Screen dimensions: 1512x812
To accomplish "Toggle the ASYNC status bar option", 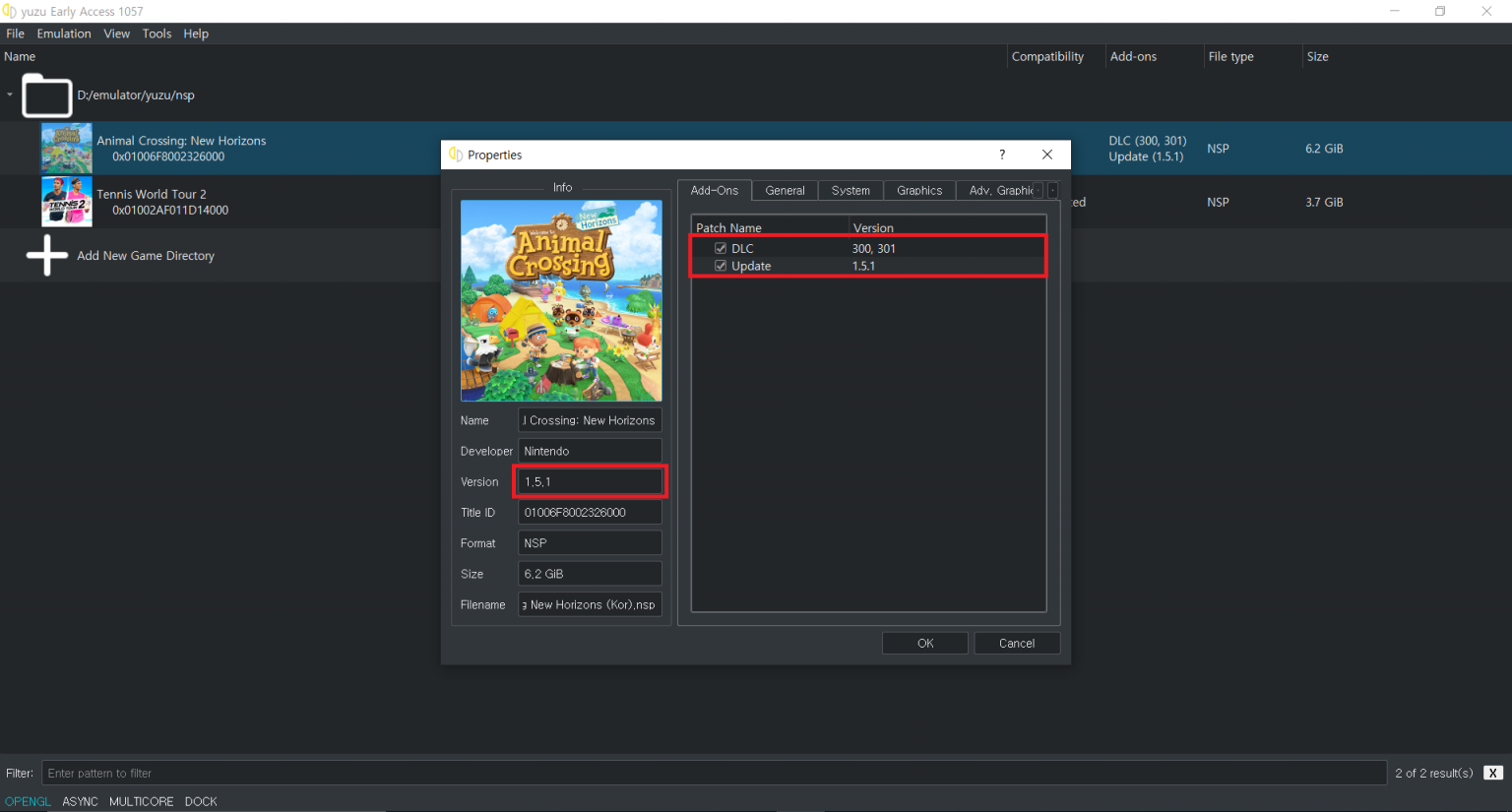I will (x=80, y=801).
